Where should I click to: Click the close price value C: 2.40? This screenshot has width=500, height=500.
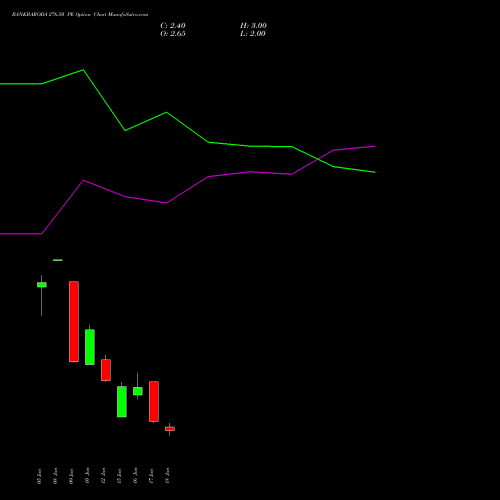[x=173, y=26]
